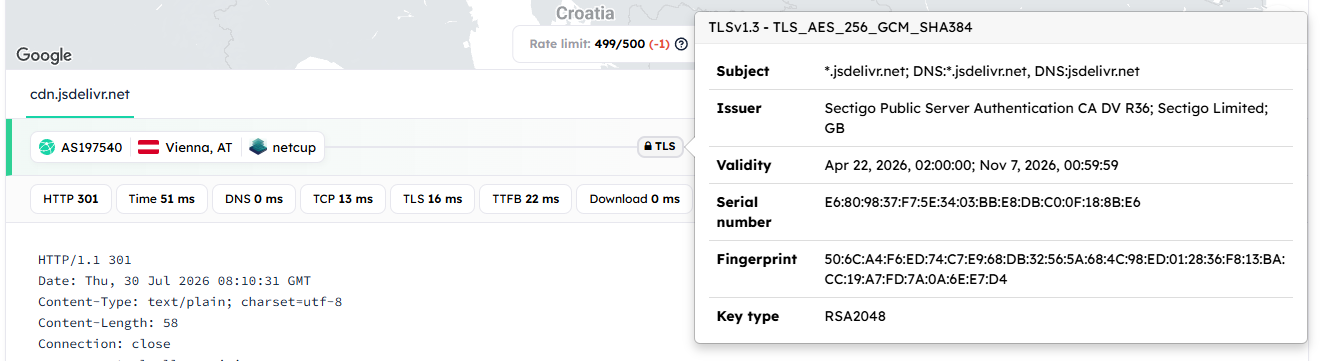
Task: Click the certificate Subject value
Action: tap(982, 71)
